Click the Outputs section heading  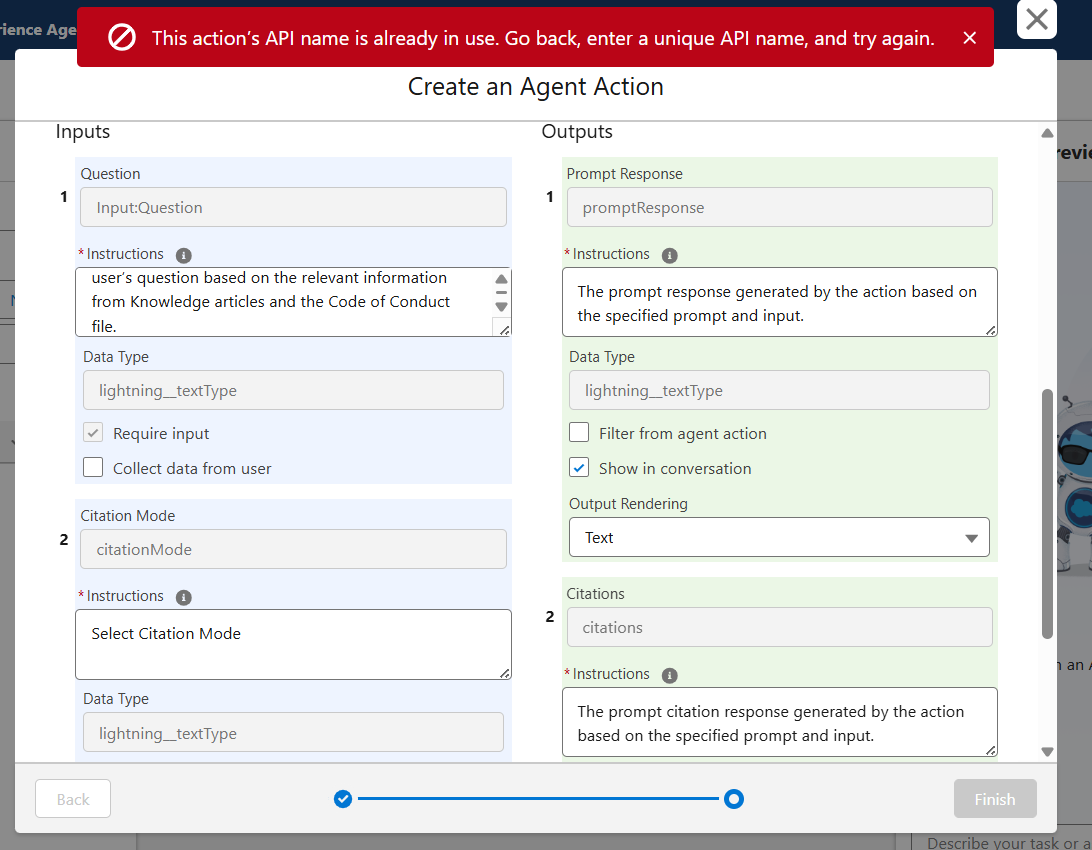click(x=577, y=132)
